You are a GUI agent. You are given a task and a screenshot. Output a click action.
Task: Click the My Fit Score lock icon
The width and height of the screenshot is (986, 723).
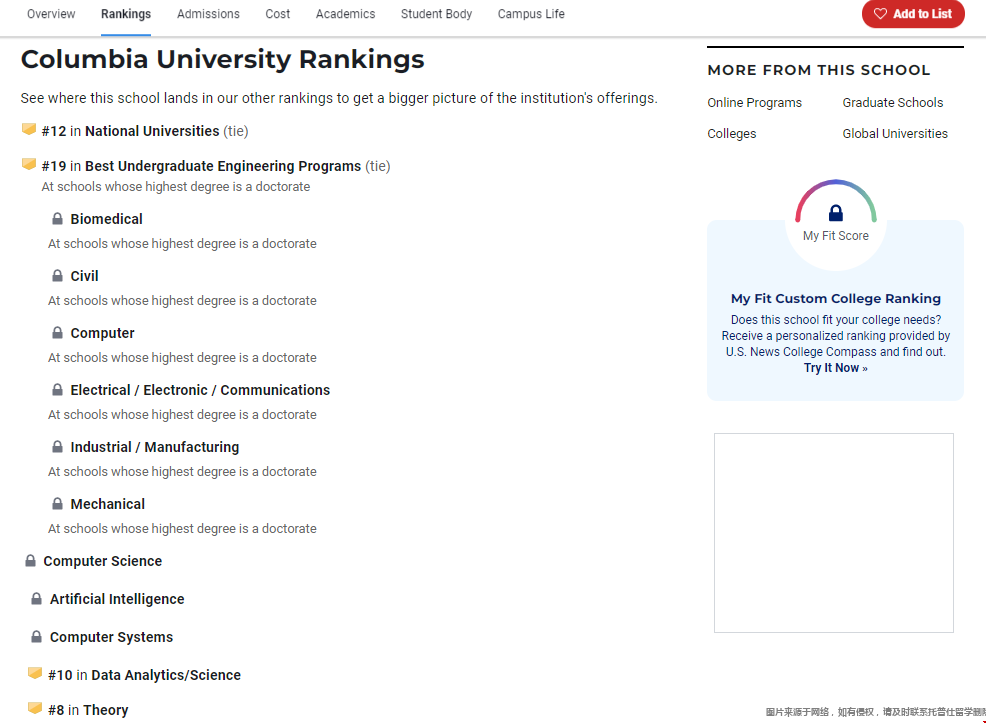[836, 213]
